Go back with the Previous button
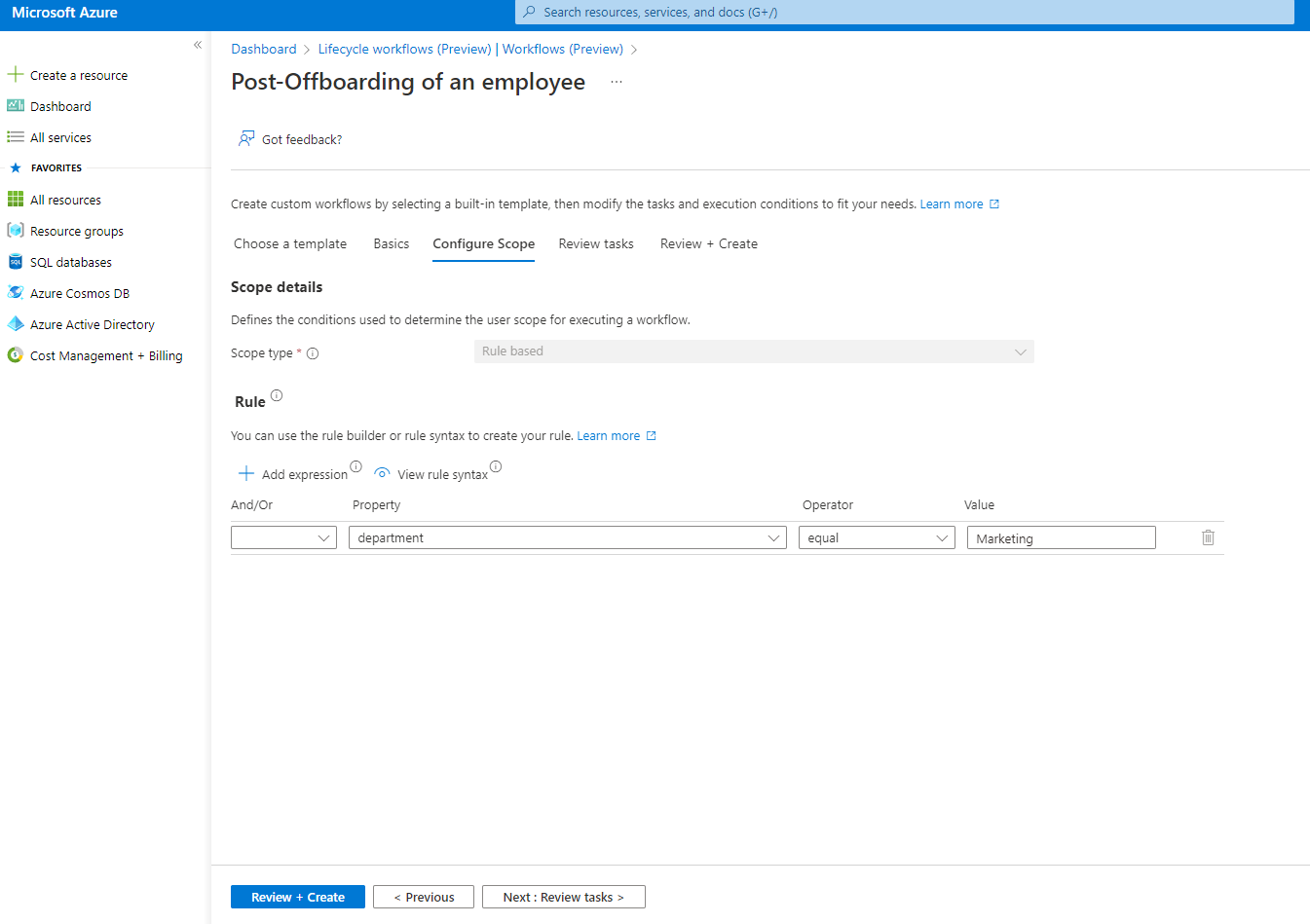 424,897
